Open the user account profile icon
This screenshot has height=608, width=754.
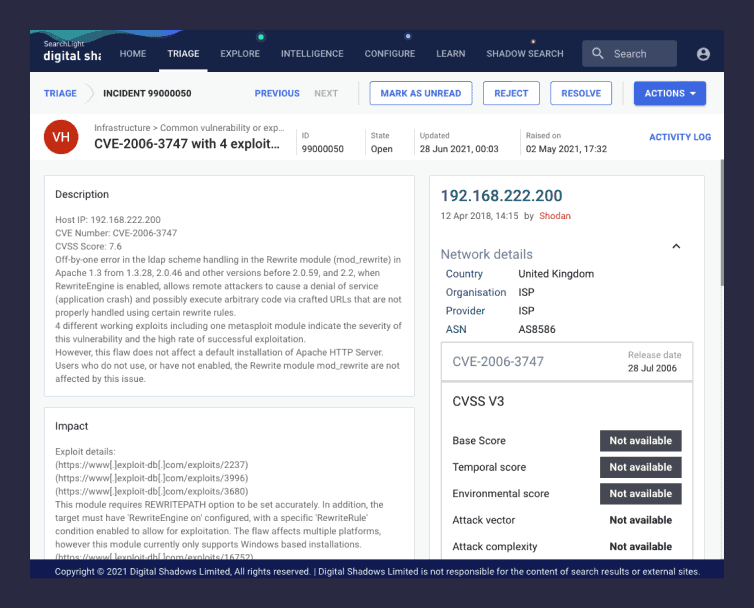point(703,54)
